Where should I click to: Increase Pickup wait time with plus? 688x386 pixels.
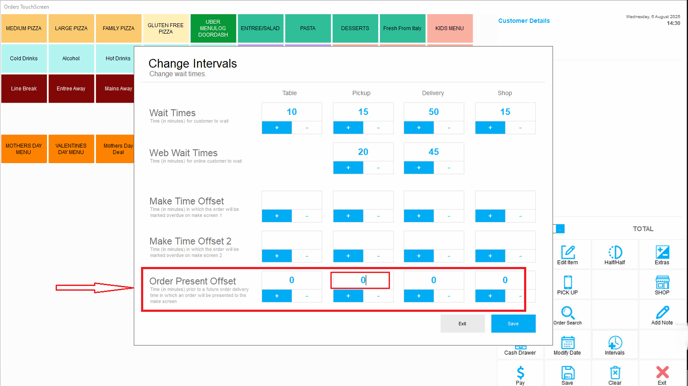348,128
